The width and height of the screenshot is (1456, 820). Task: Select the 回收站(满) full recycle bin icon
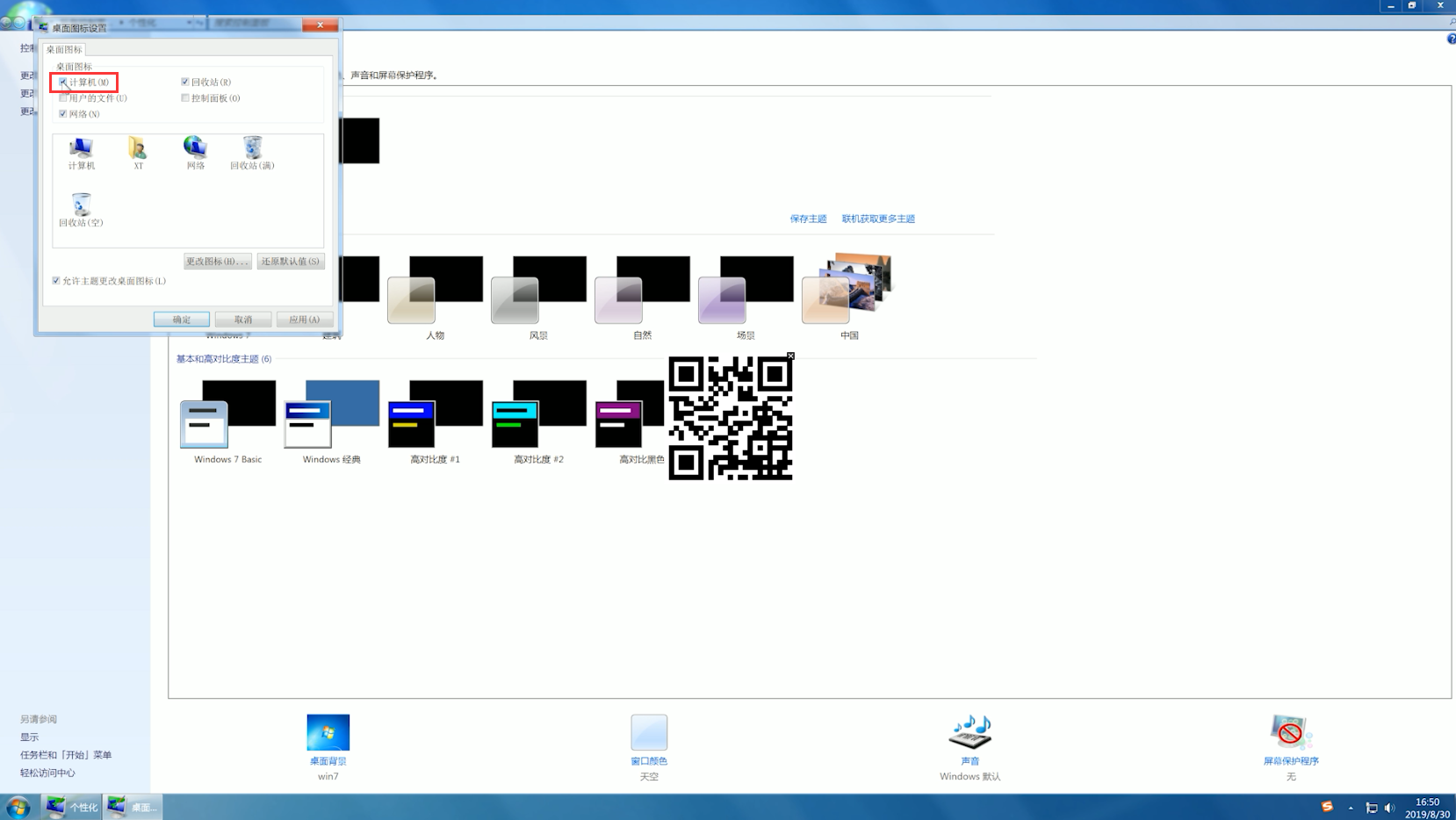(252, 153)
